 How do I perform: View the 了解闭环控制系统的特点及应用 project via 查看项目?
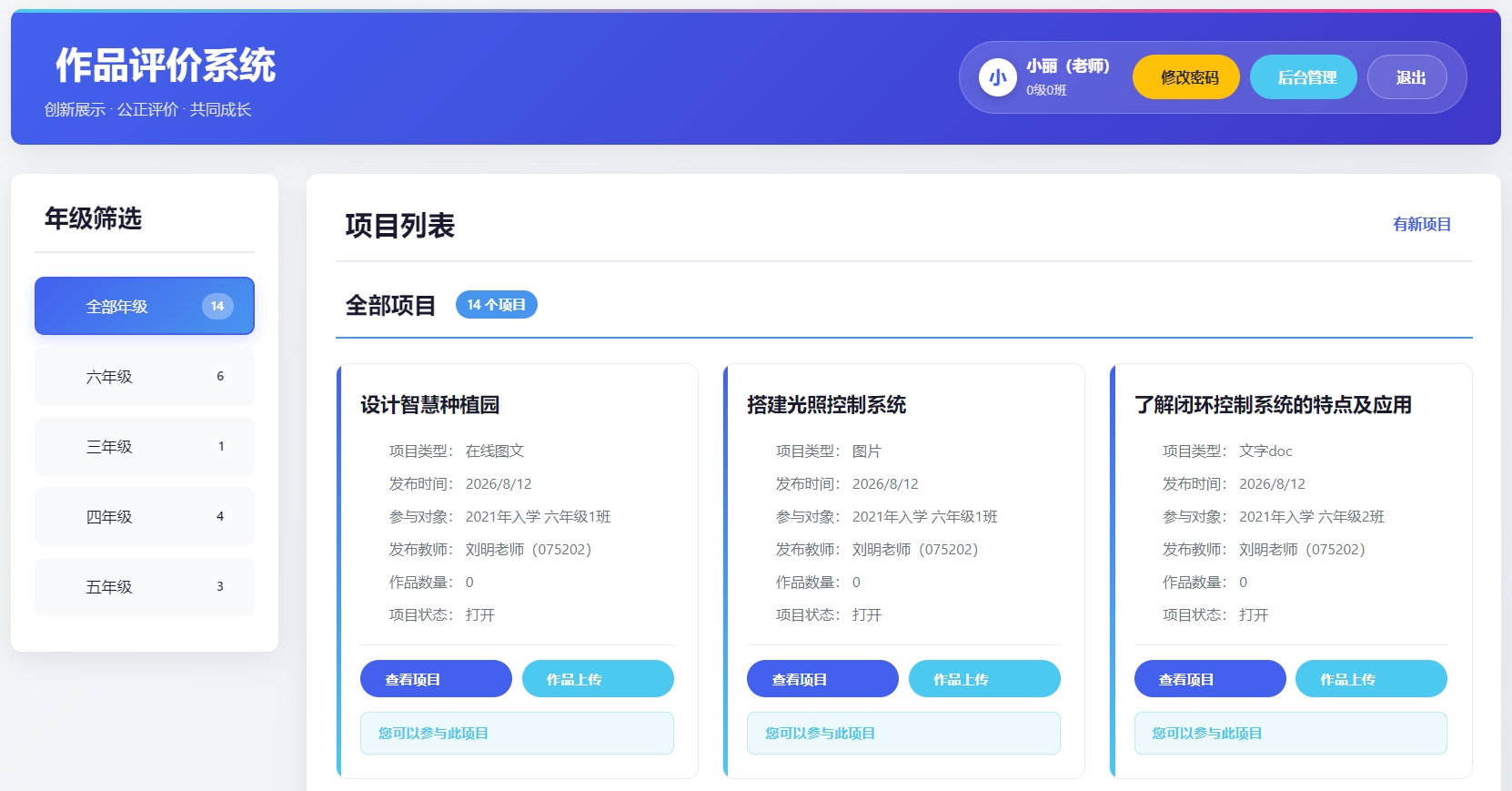1210,679
